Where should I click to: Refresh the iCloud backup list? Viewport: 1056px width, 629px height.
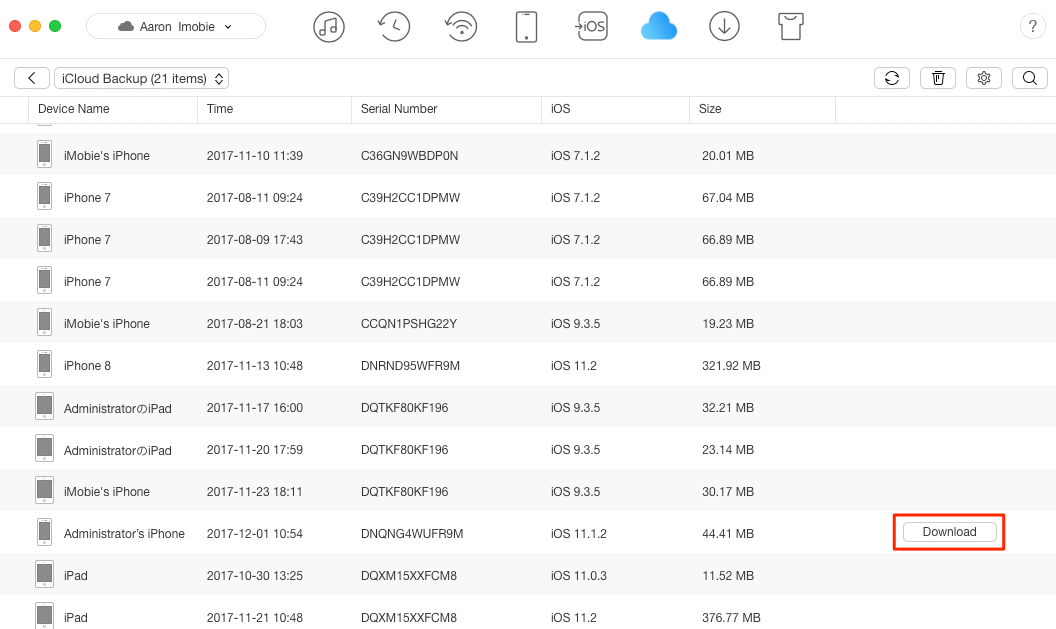(892, 78)
